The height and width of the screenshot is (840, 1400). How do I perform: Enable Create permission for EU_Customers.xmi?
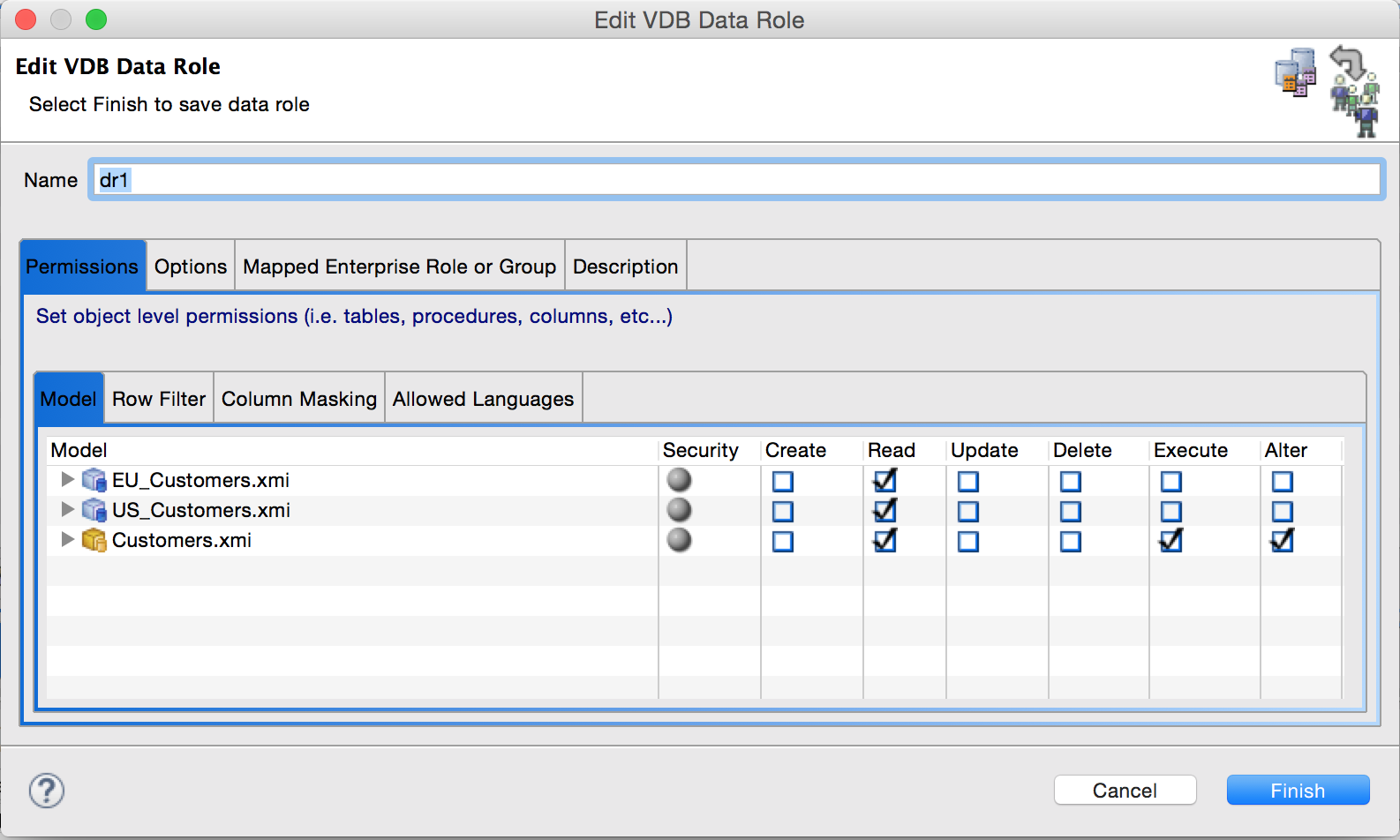click(783, 482)
